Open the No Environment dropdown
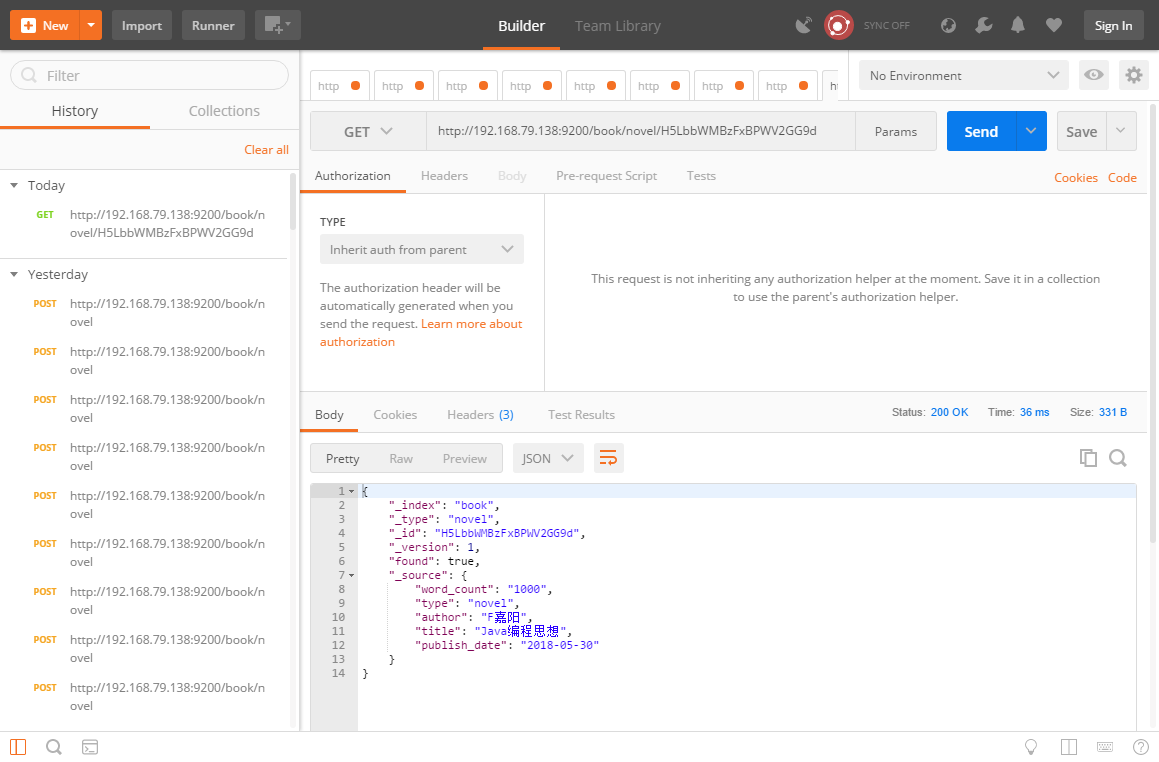Image resolution: width=1159 pixels, height=762 pixels. [x=963, y=75]
